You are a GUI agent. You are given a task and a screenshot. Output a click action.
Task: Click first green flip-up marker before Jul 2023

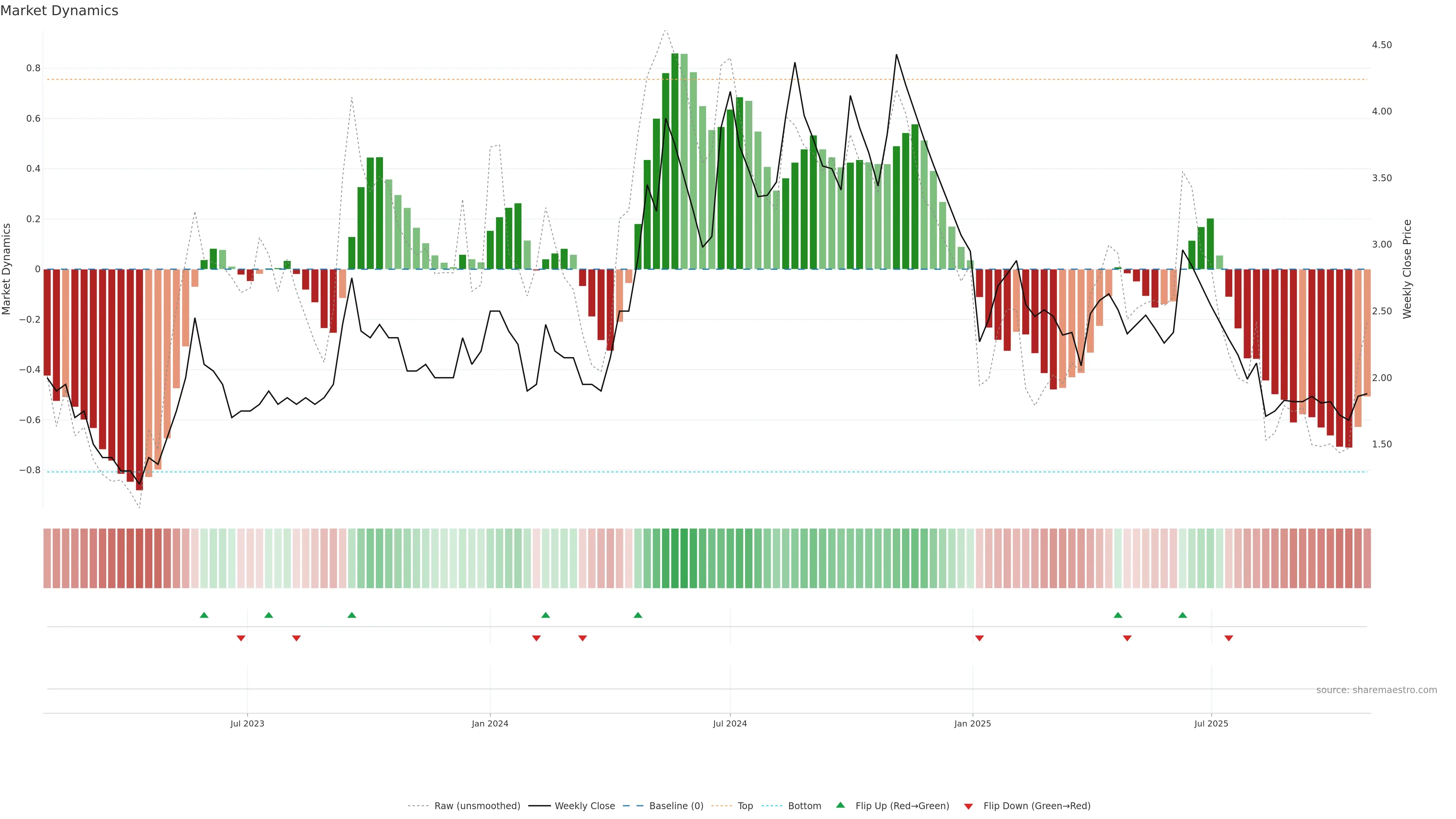click(204, 615)
